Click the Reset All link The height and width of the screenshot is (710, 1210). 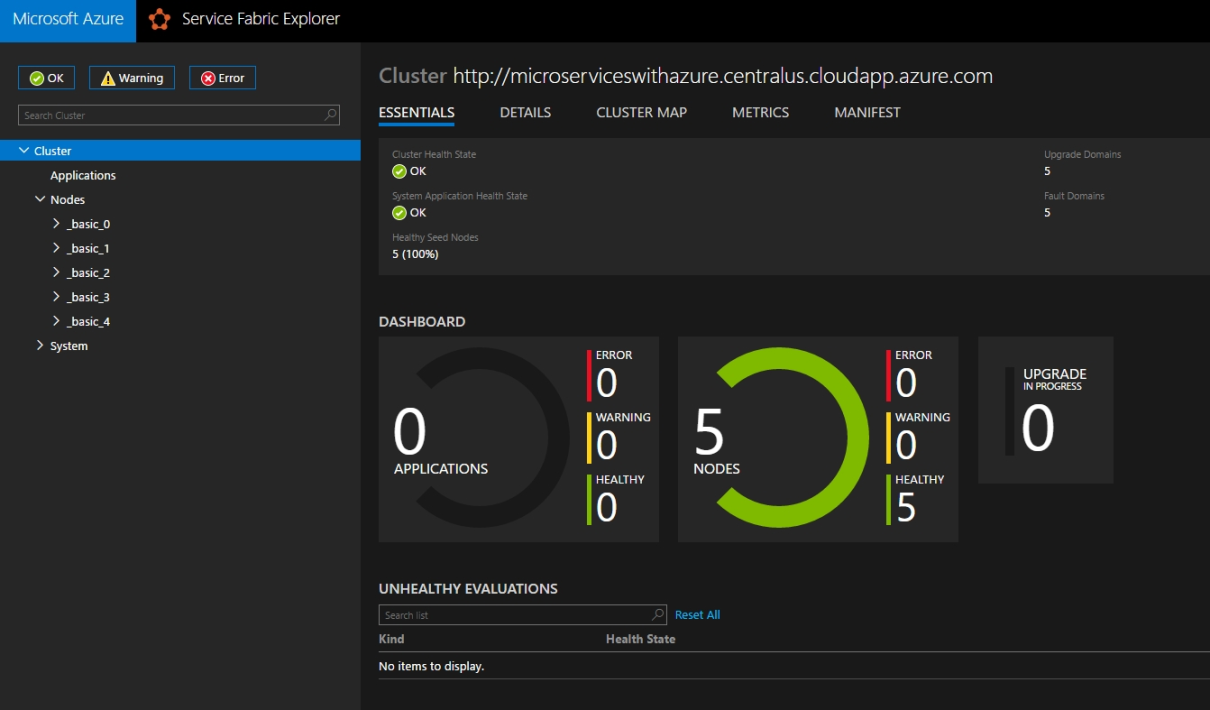[698, 615]
